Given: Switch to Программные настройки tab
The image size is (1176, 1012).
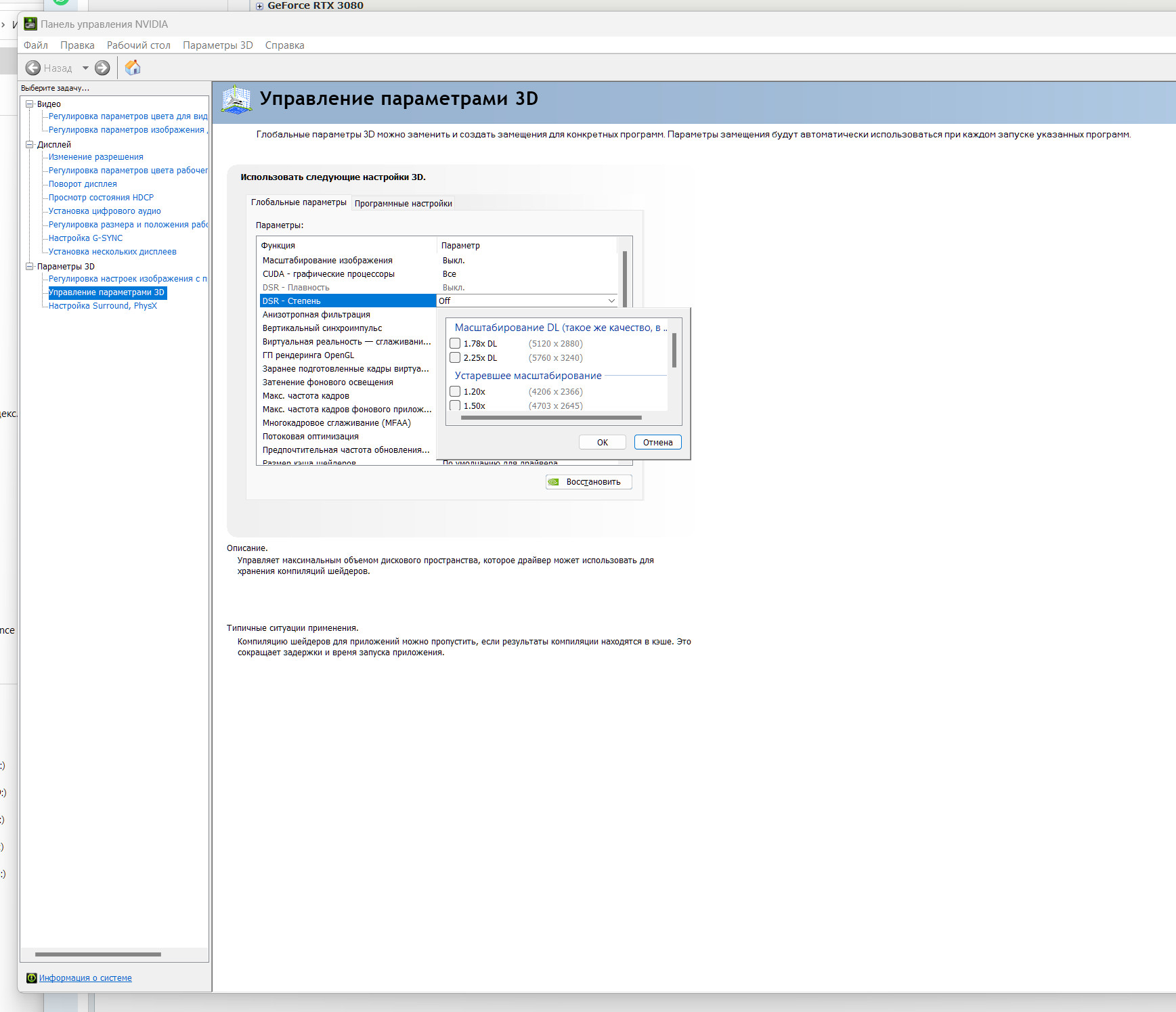Looking at the screenshot, I should pos(403,203).
